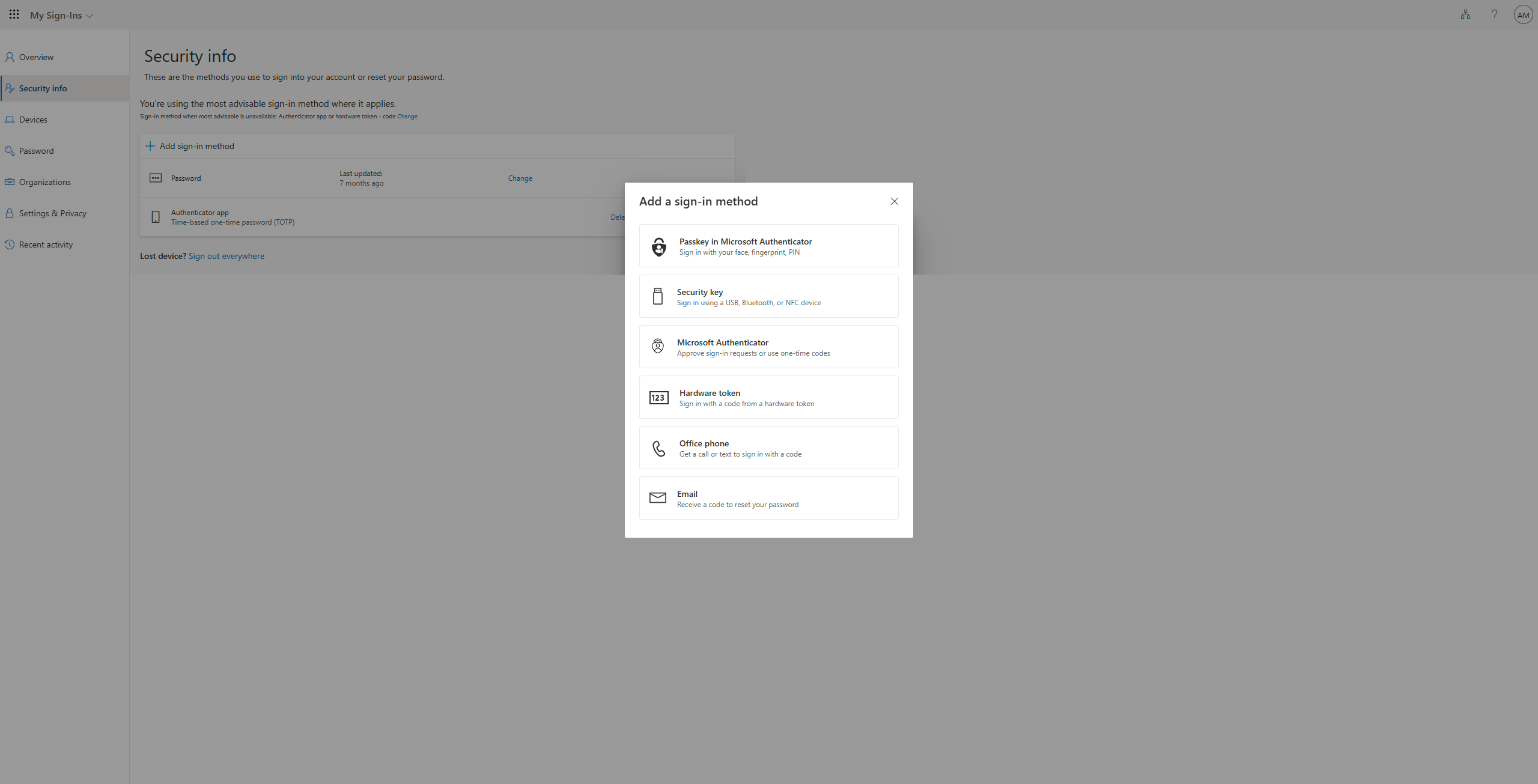Open Devices in the left navigation
This screenshot has width=1538, height=784.
pyautogui.click(x=33, y=120)
